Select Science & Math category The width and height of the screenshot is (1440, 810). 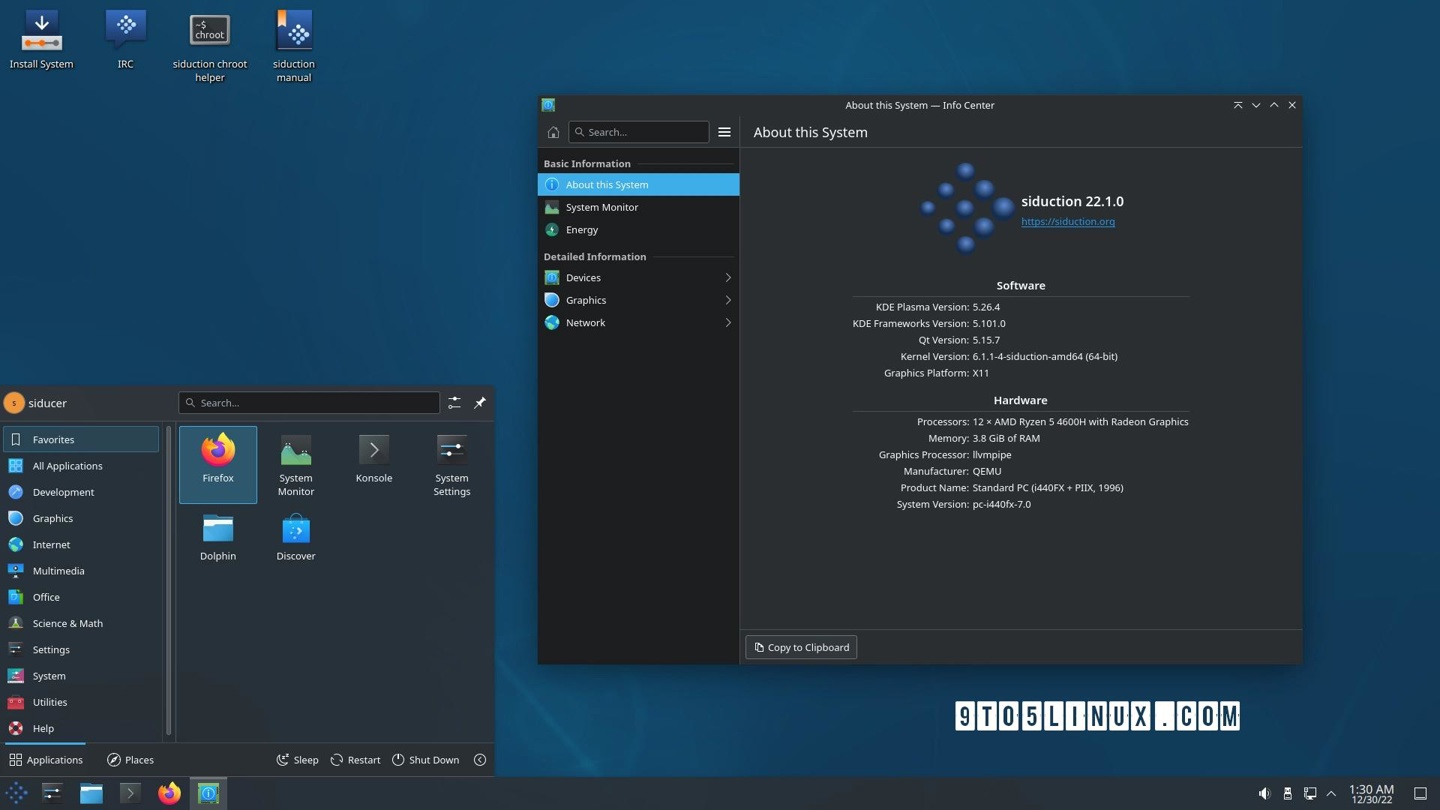[x=81, y=623]
